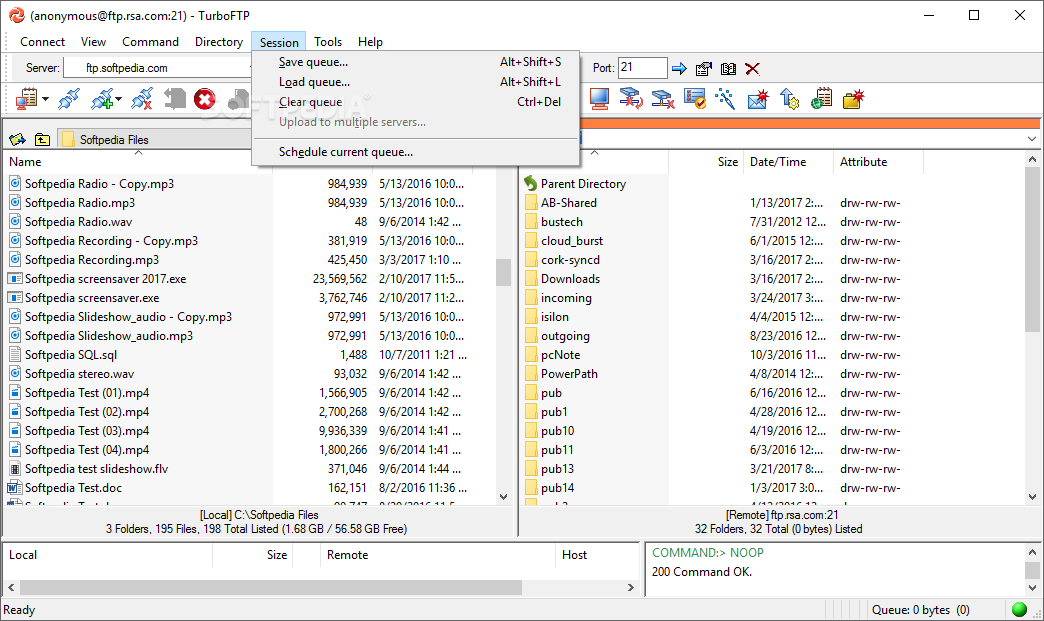Click the AB-Shared folder icon
This screenshot has height=621, width=1044.
point(531,202)
